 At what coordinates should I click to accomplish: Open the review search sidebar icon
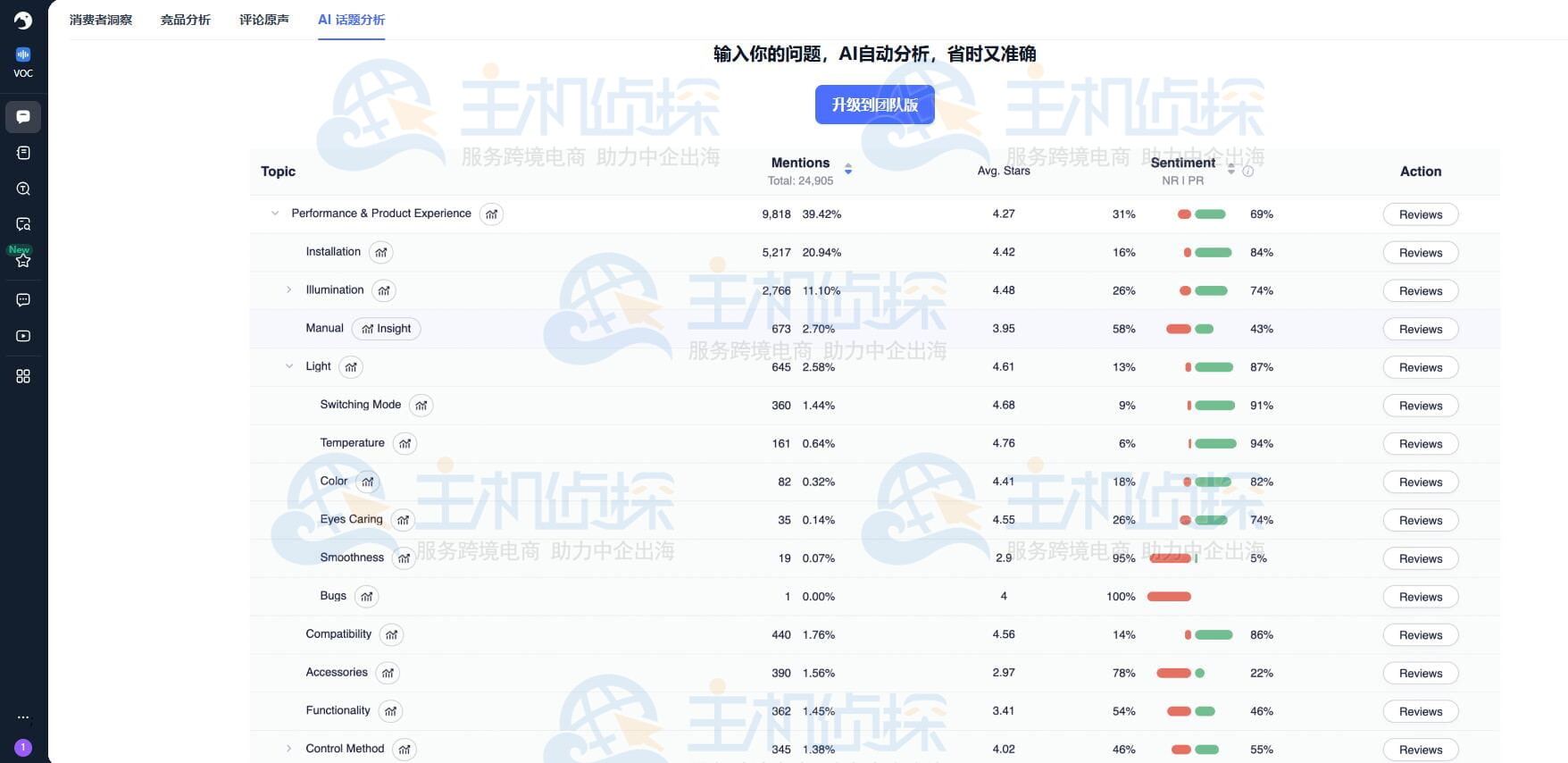(x=23, y=224)
